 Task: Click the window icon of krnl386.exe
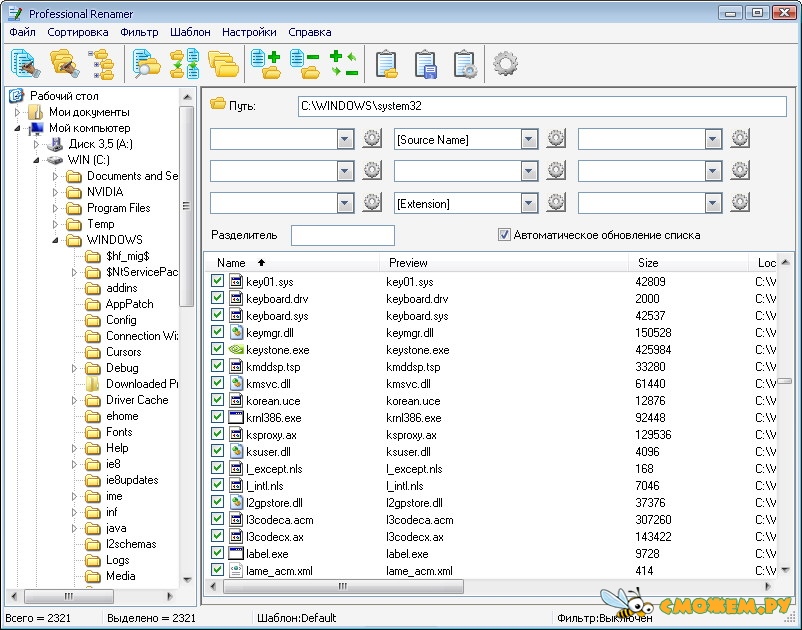click(236, 417)
